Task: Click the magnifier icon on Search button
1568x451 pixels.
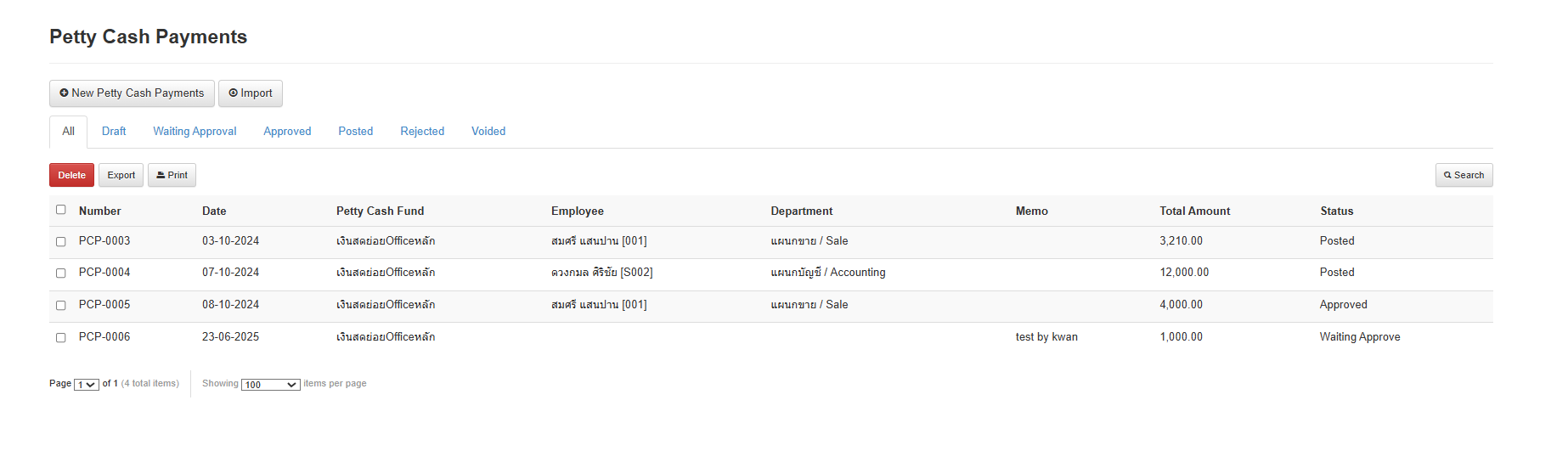Action: click(1447, 176)
